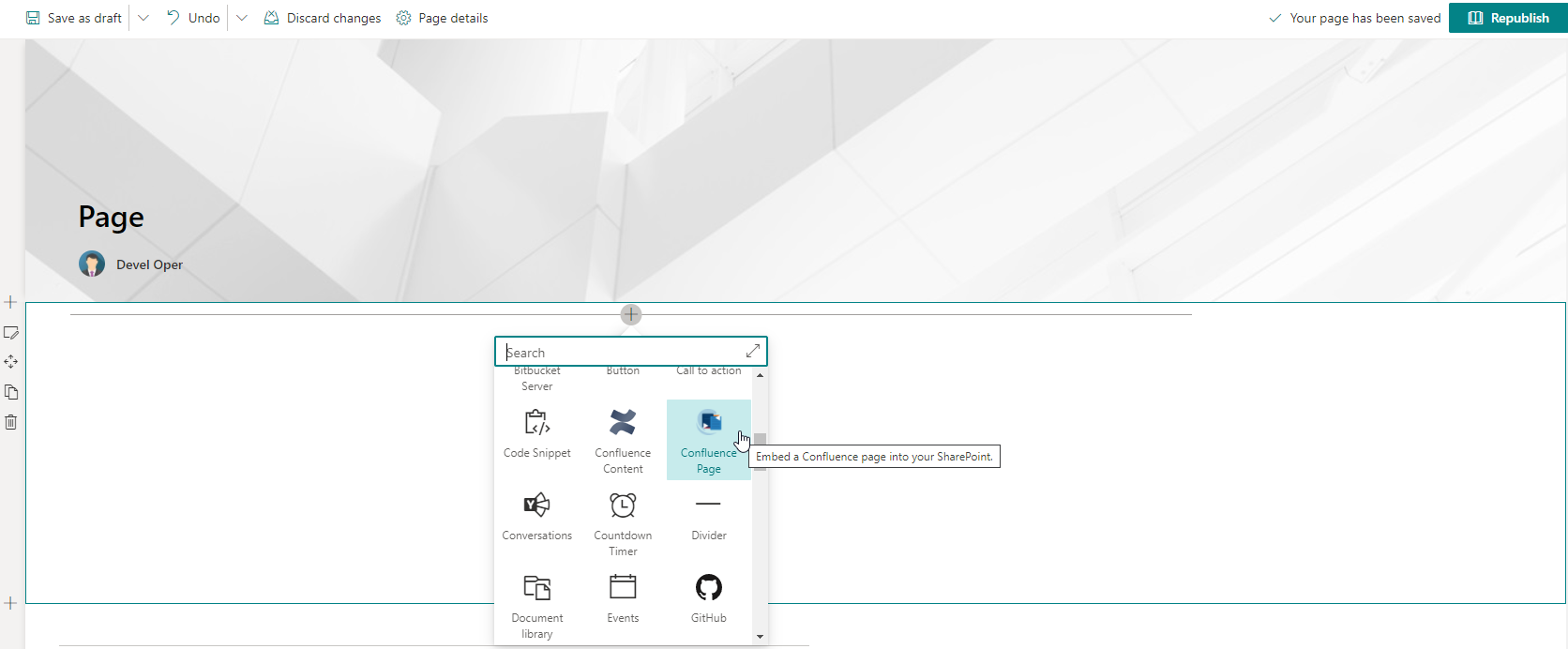The height and width of the screenshot is (649, 1568).
Task: Click the delete section trash icon
Action: (11, 422)
